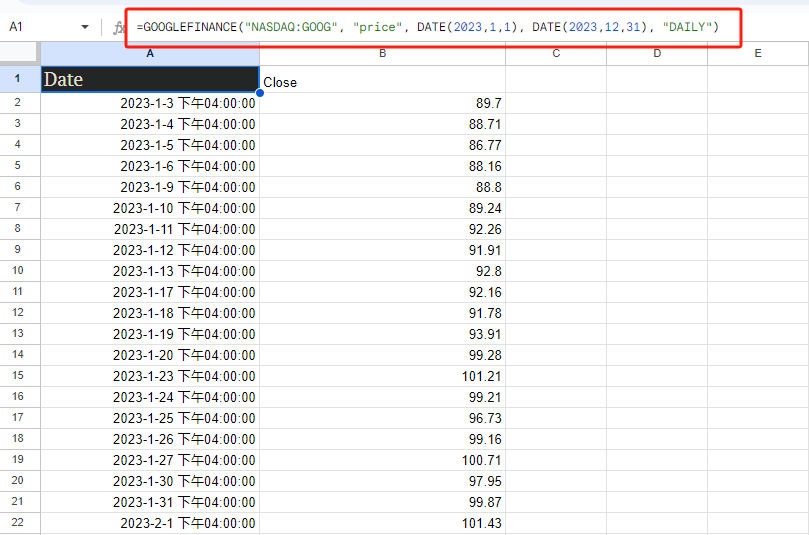The width and height of the screenshot is (809, 535).
Task: Click the date cell 2023-1-17
Action: tap(150, 292)
